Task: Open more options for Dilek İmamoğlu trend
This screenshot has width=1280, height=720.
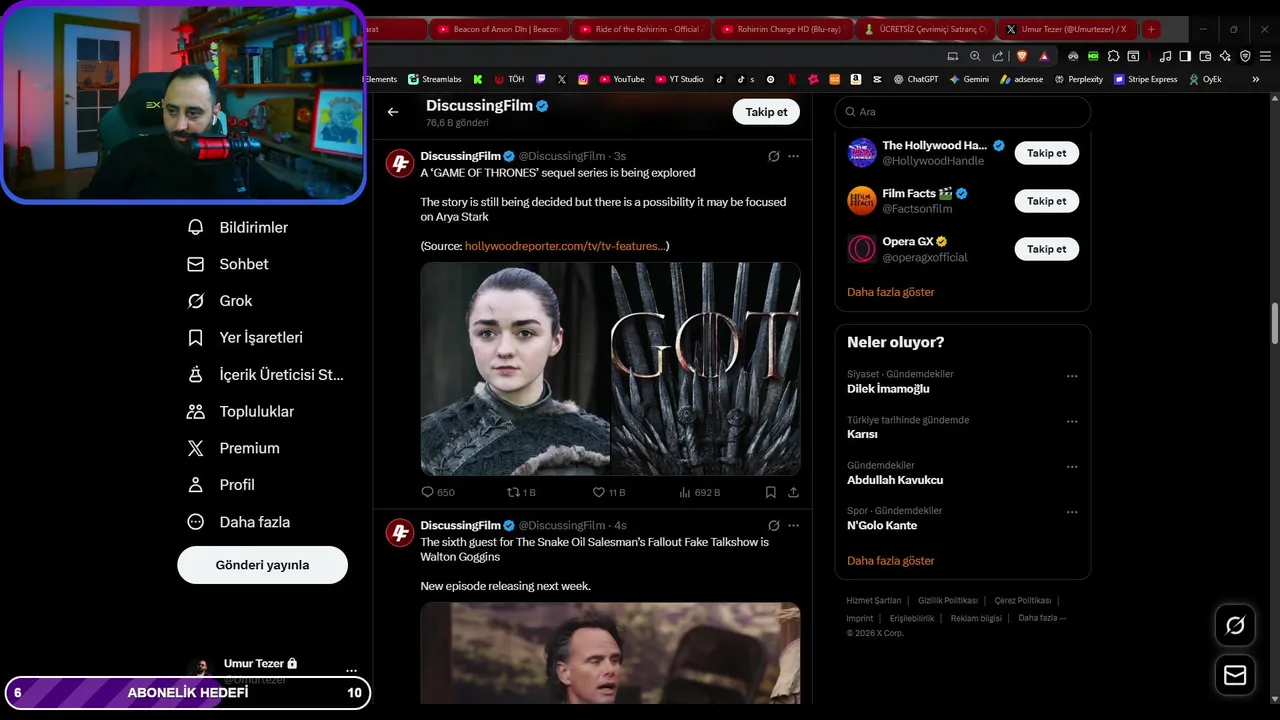Action: (x=1072, y=376)
